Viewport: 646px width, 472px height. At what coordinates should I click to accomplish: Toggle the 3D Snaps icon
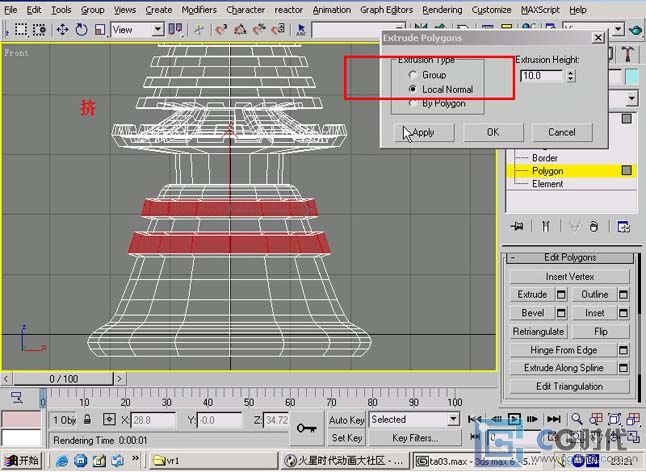[x=222, y=30]
